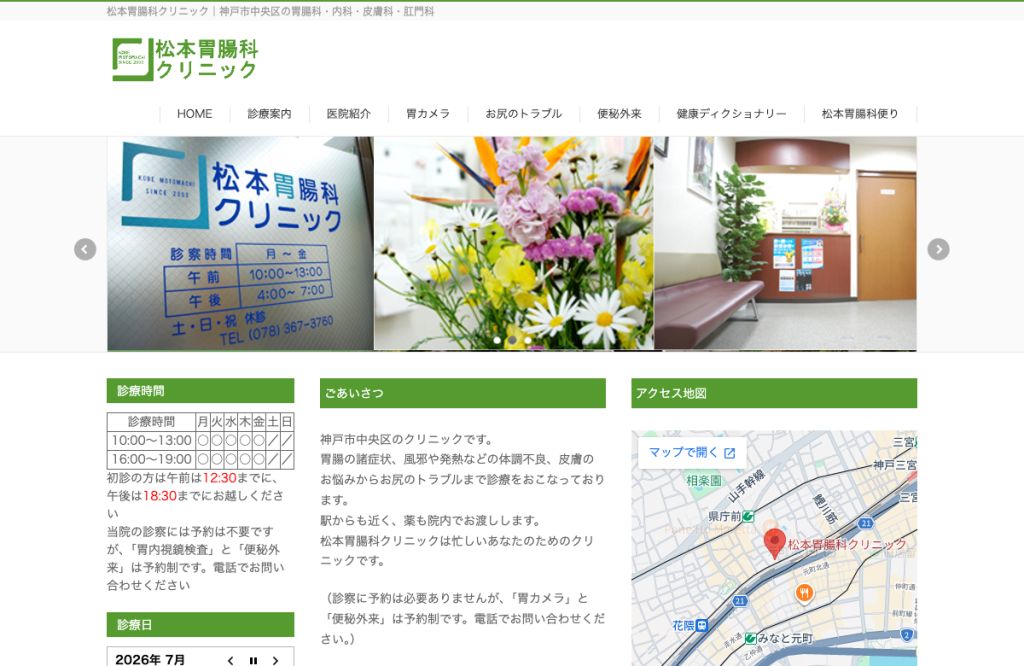Go to previous month in the 診療日 calendar

(231, 661)
